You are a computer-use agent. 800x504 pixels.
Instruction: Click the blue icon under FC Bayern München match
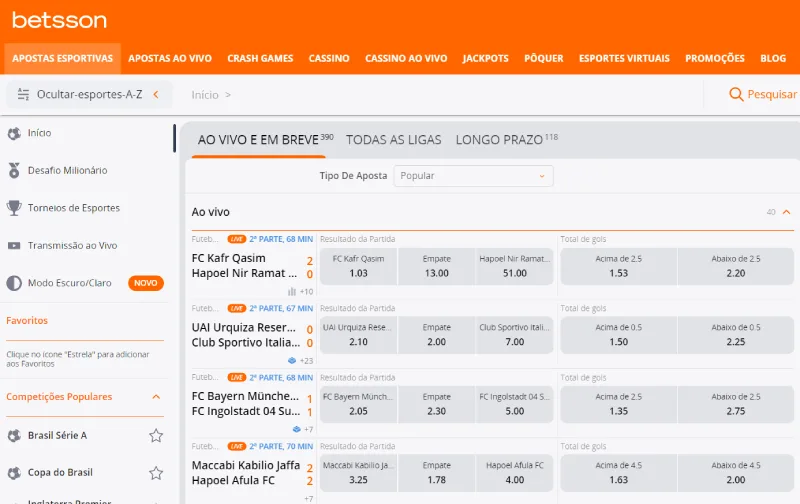click(296, 430)
